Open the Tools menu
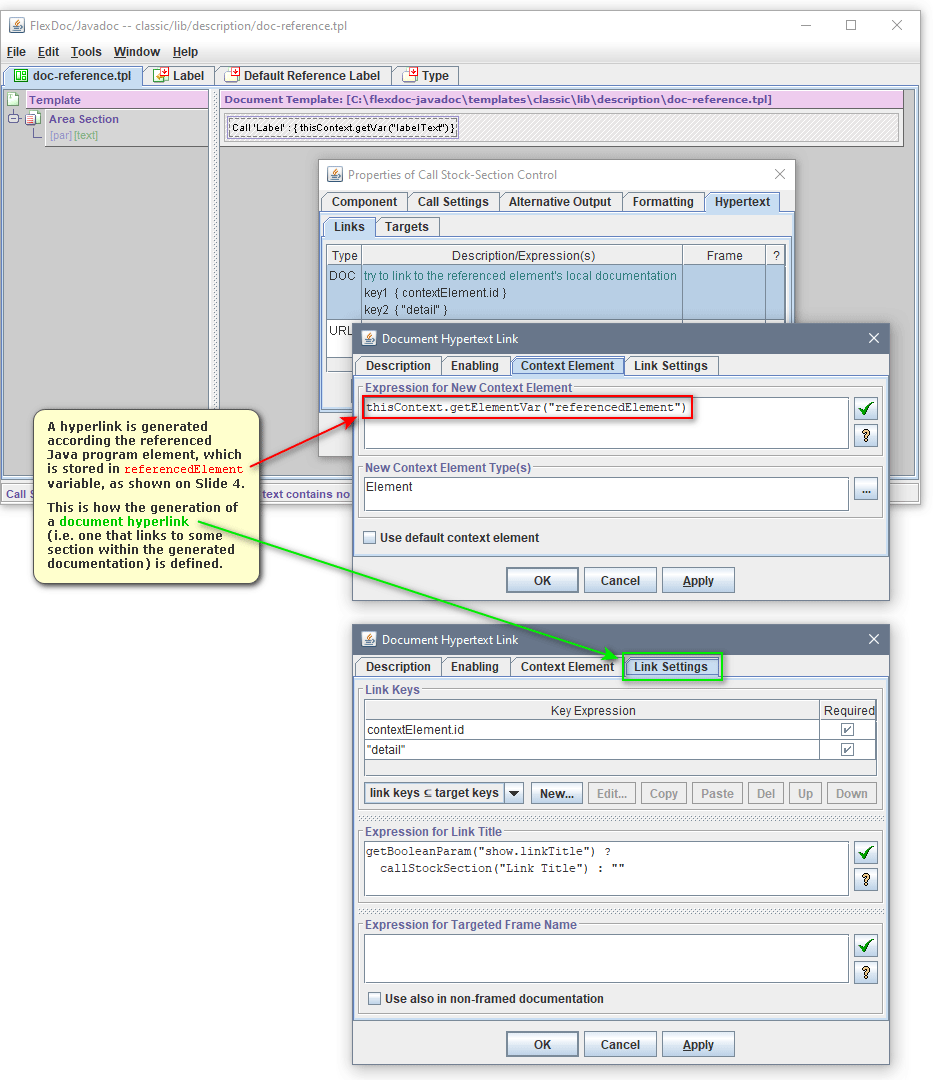933x1080 pixels. tap(86, 52)
